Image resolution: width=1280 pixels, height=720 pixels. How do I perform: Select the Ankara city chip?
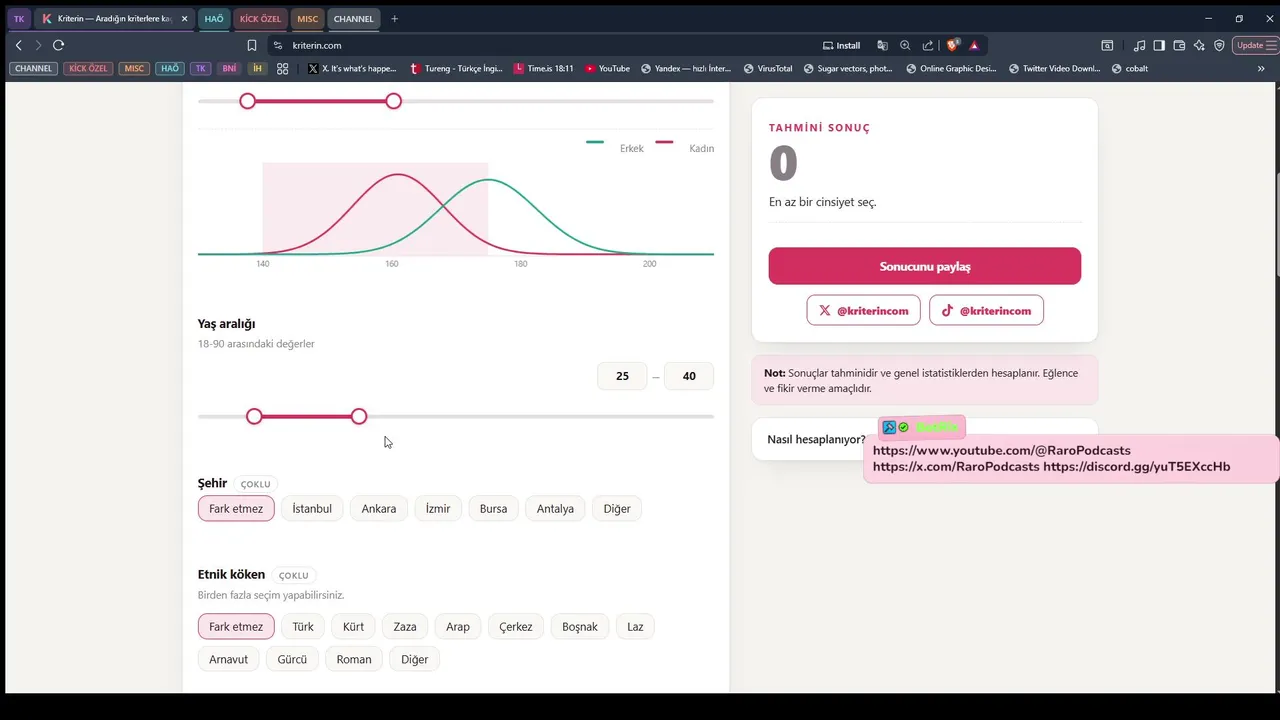click(x=379, y=508)
